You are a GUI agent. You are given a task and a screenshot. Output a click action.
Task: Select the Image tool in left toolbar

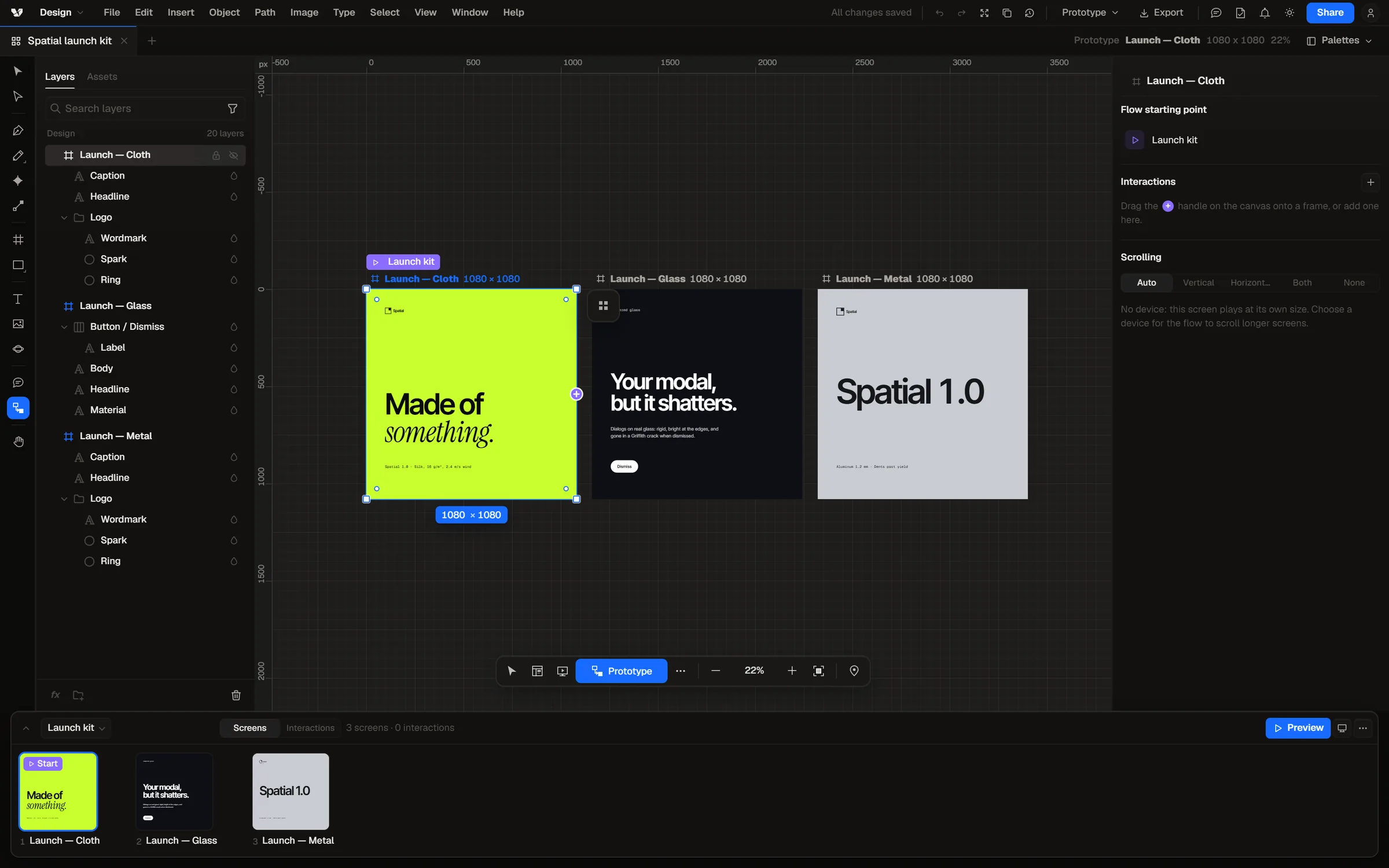(x=18, y=324)
